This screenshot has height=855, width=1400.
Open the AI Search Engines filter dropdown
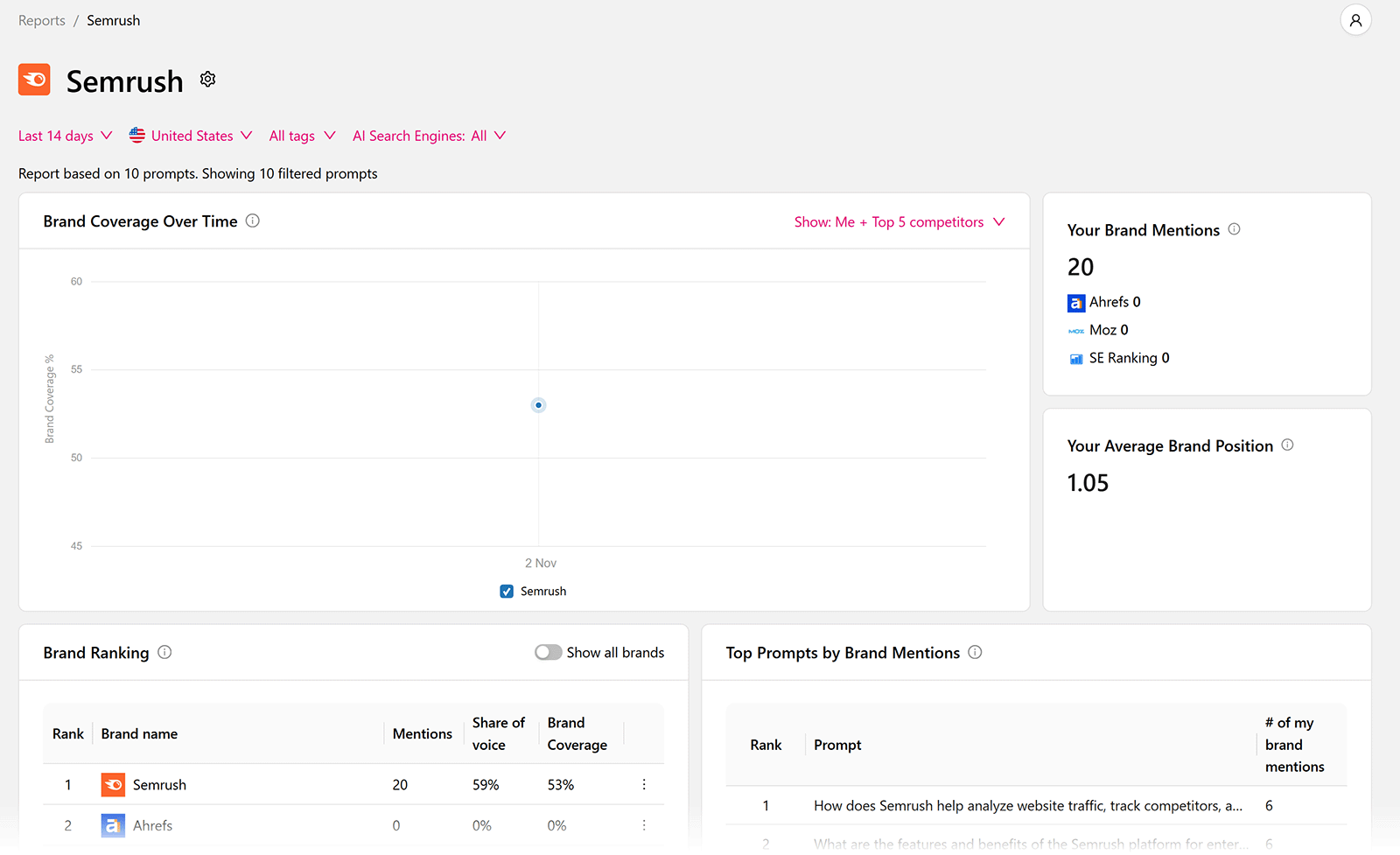(x=429, y=136)
